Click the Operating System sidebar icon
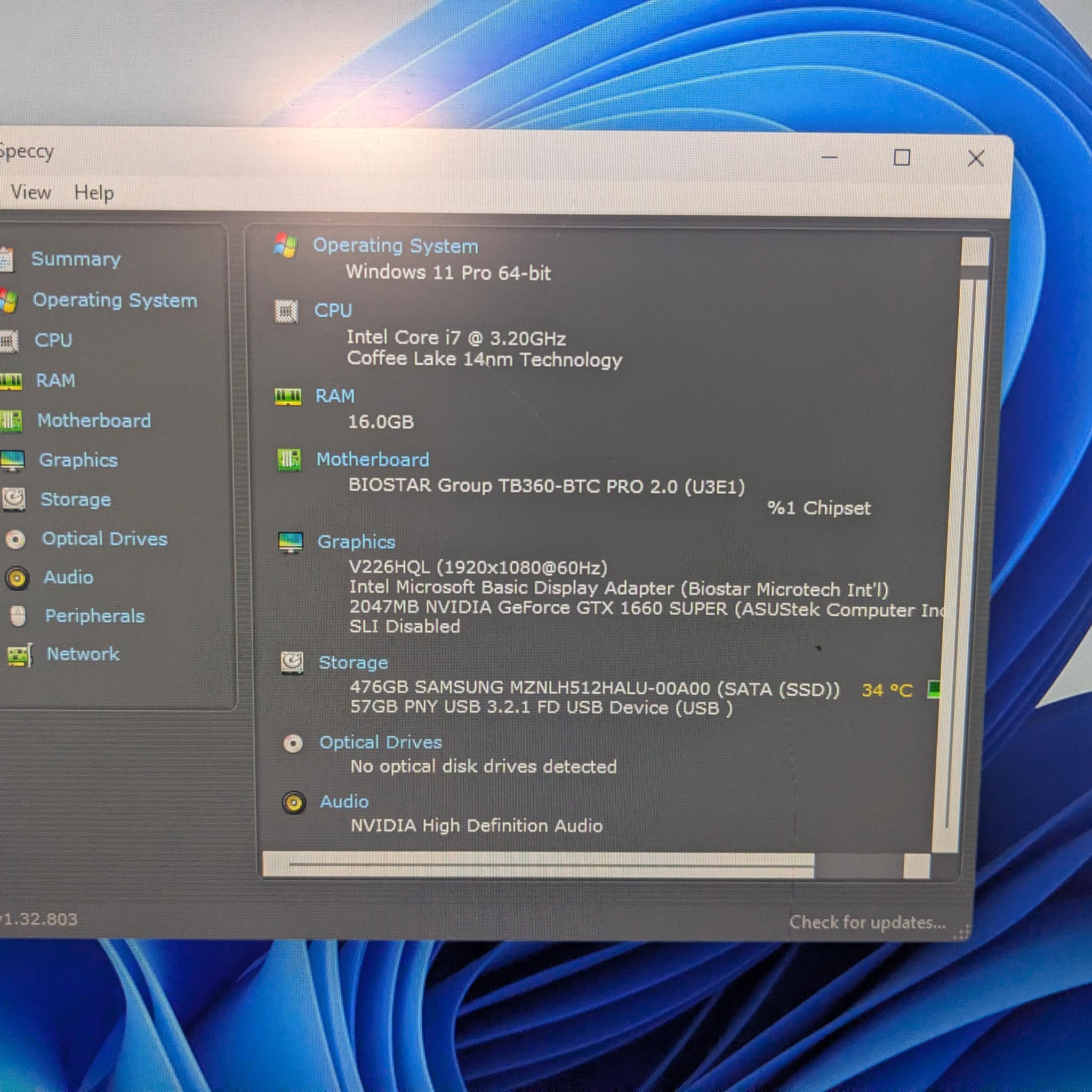 (9, 301)
